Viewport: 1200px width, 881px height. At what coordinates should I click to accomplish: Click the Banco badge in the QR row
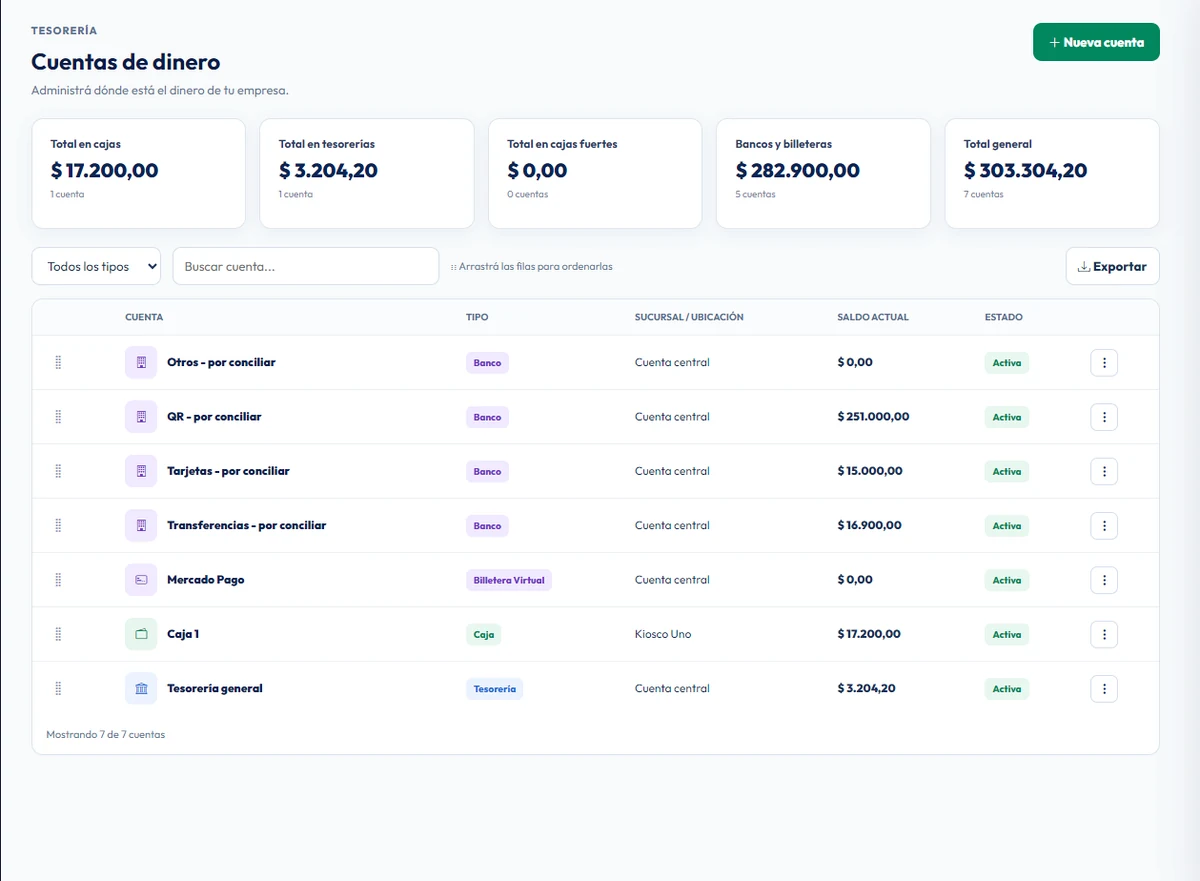click(487, 417)
